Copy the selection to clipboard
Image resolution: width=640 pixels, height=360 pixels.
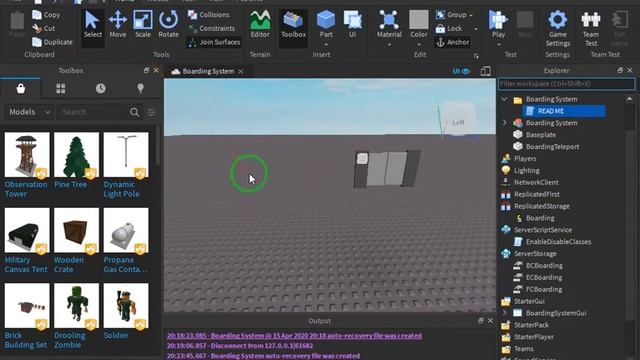tap(46, 15)
